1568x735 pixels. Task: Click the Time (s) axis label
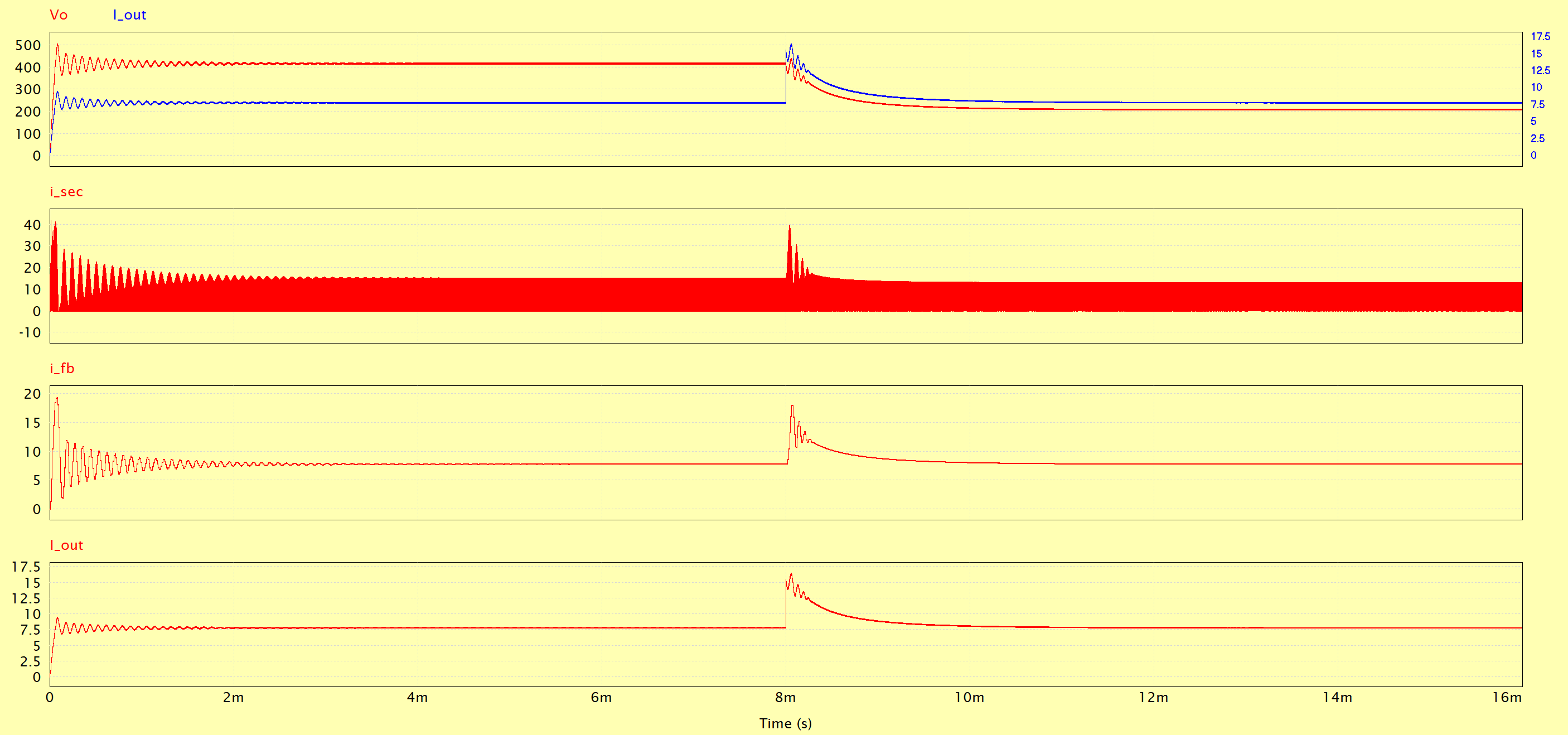tap(785, 723)
